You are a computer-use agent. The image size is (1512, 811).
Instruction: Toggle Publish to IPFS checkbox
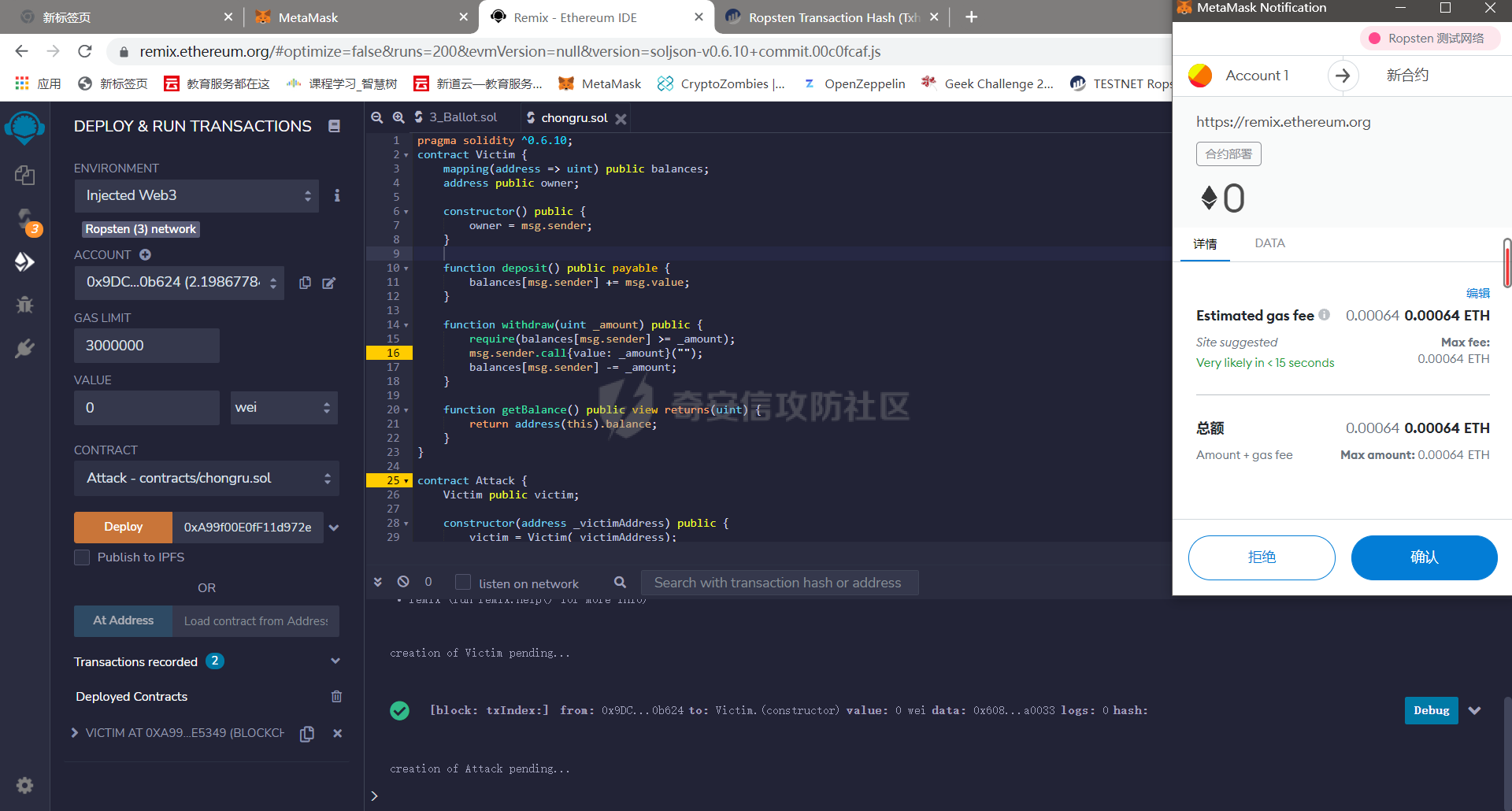pyautogui.click(x=82, y=557)
